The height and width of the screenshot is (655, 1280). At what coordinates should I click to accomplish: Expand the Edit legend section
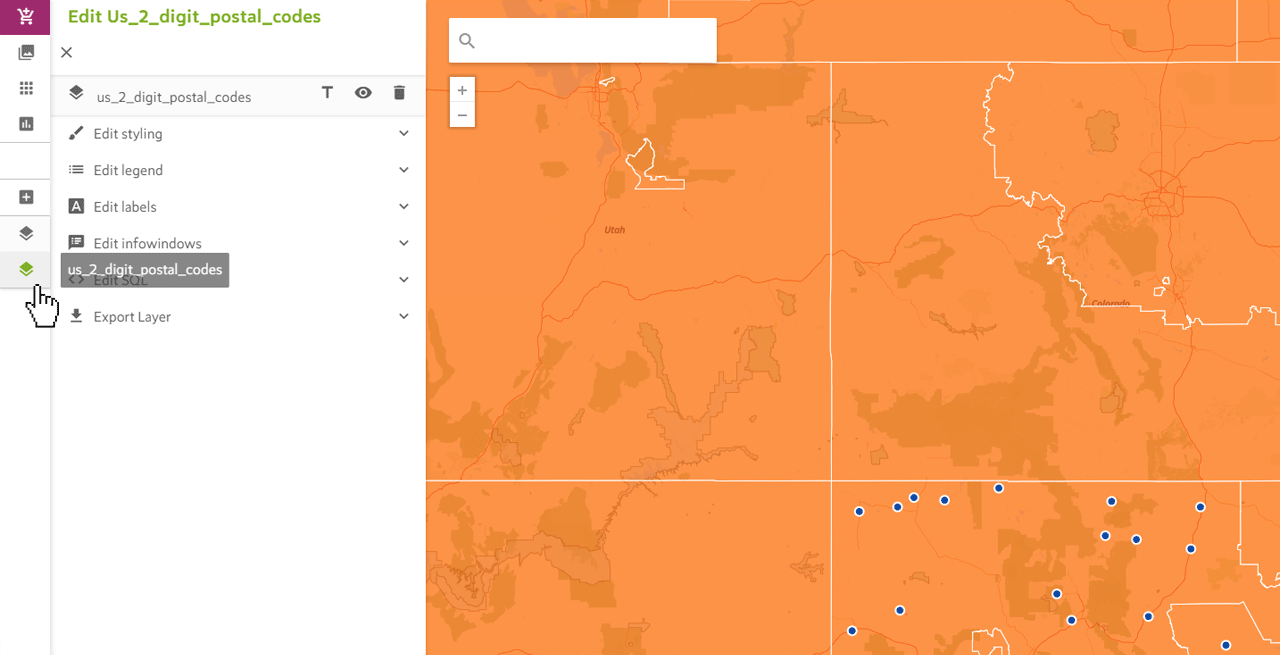coord(240,170)
